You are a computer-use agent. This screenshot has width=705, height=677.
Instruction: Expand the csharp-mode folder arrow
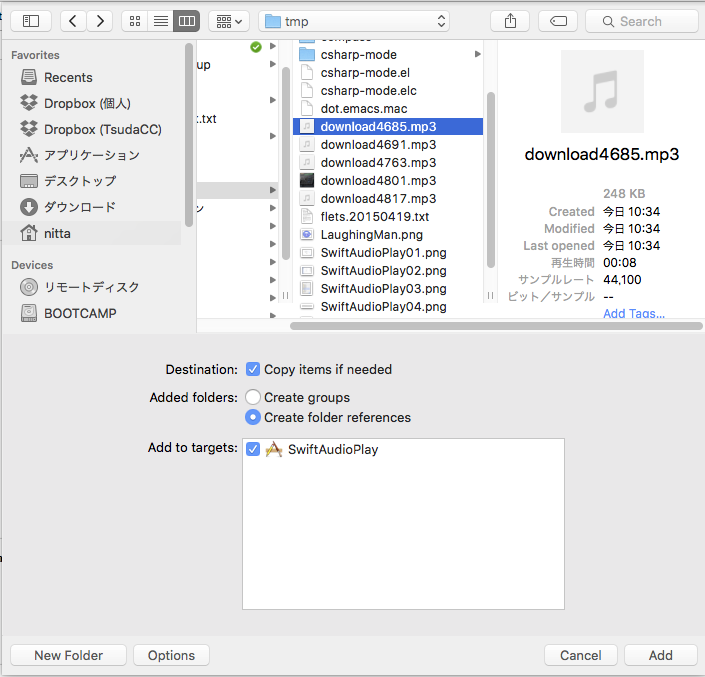pos(477,54)
